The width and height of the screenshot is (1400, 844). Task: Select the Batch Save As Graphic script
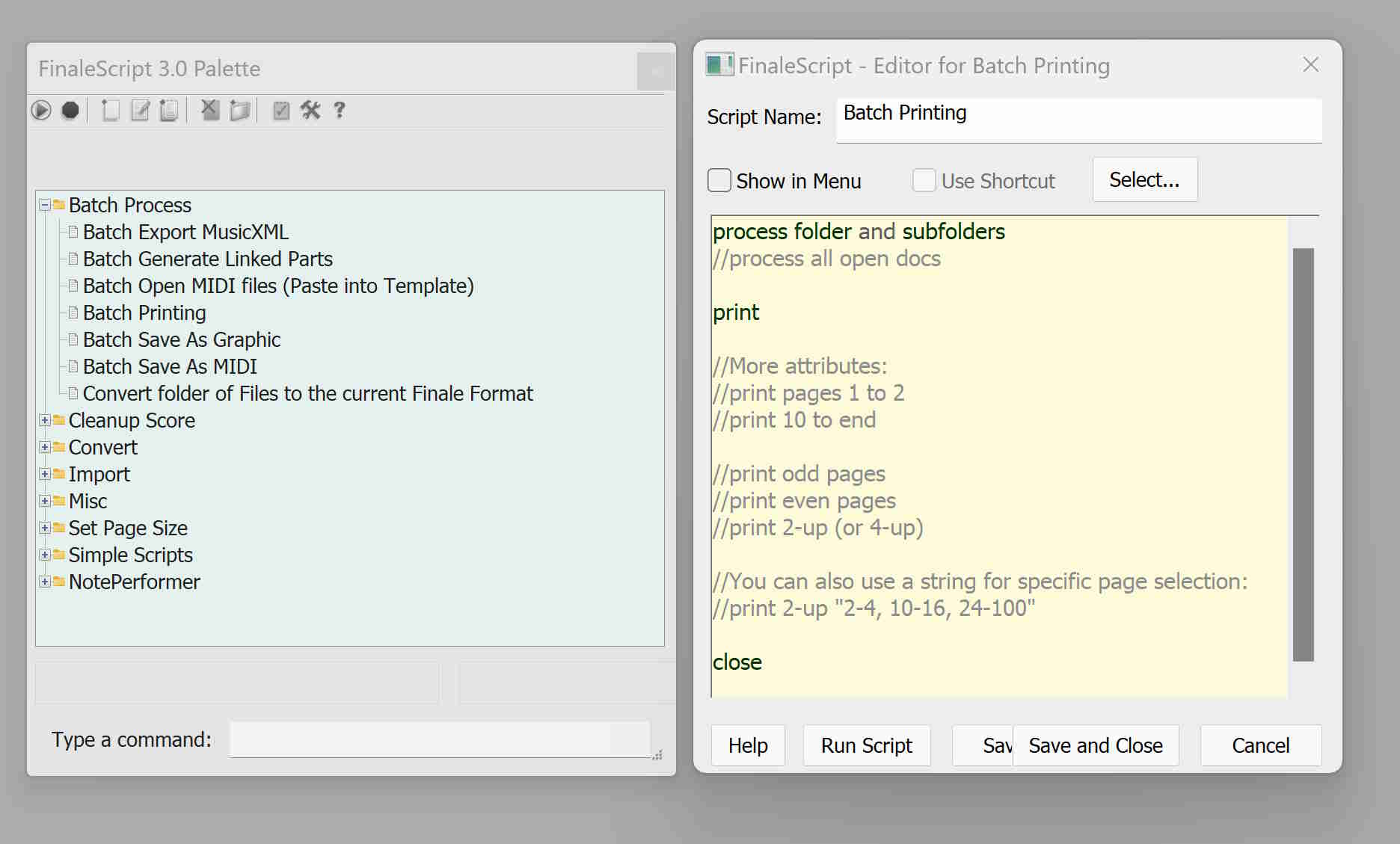tap(181, 339)
